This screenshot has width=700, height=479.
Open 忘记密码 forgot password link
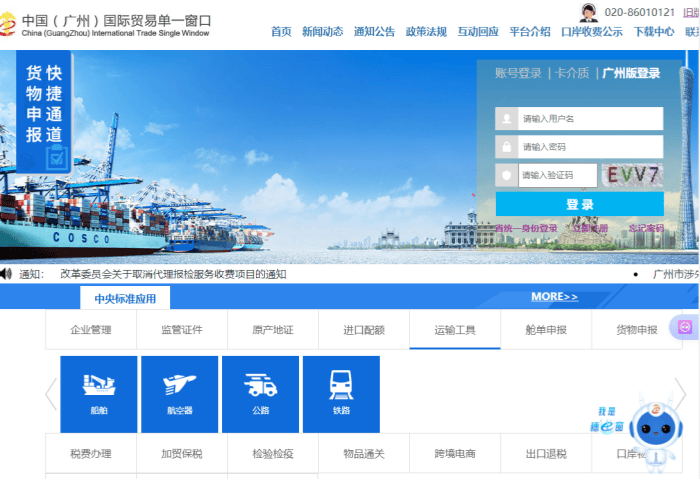[646, 228]
